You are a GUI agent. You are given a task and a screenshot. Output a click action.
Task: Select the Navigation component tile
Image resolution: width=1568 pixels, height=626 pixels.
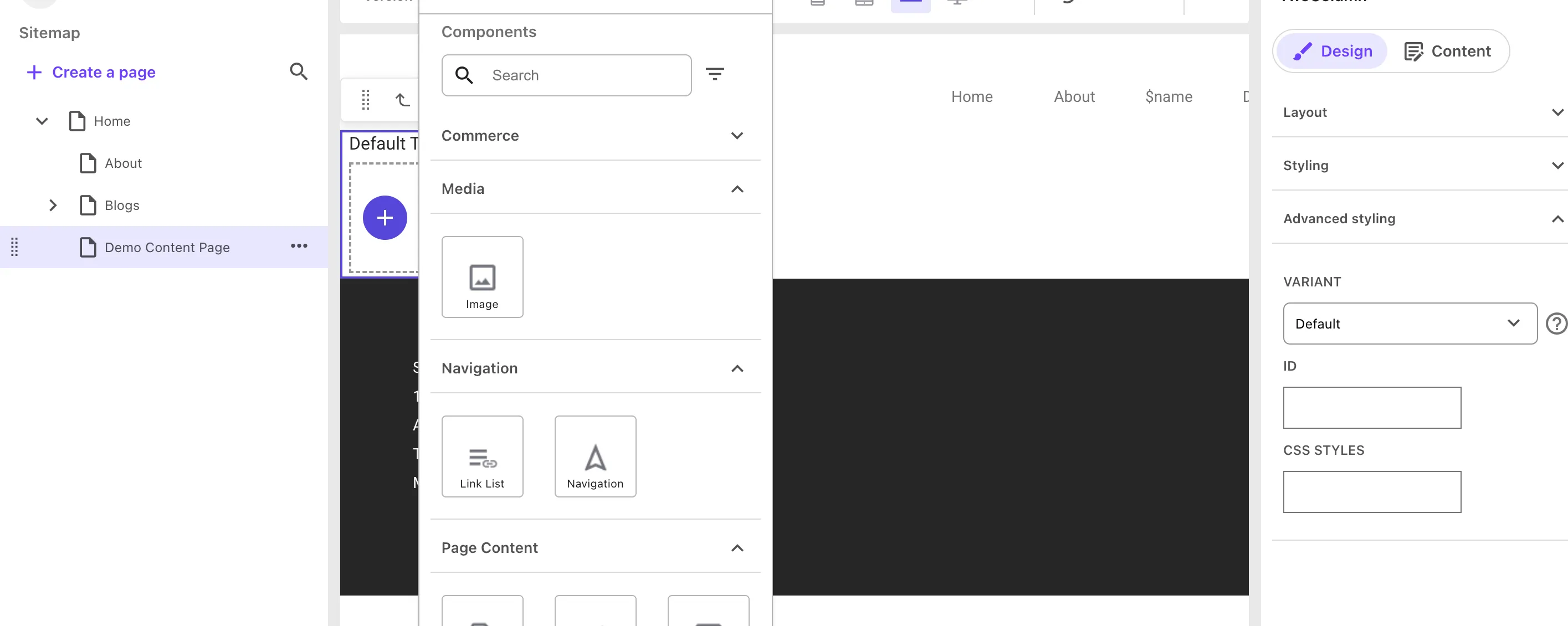click(x=595, y=456)
